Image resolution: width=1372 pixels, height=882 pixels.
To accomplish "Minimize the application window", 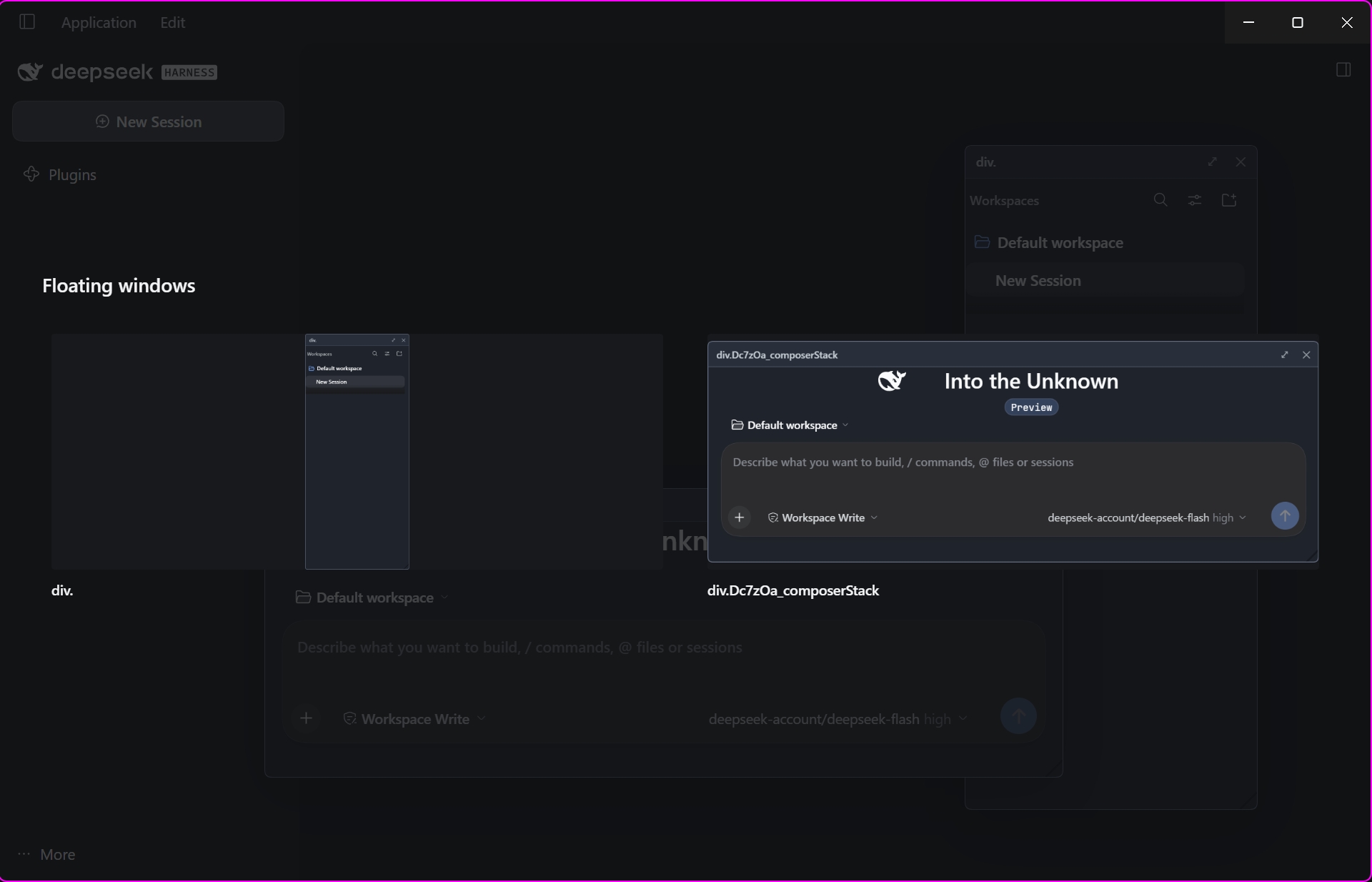I will point(1248,22).
